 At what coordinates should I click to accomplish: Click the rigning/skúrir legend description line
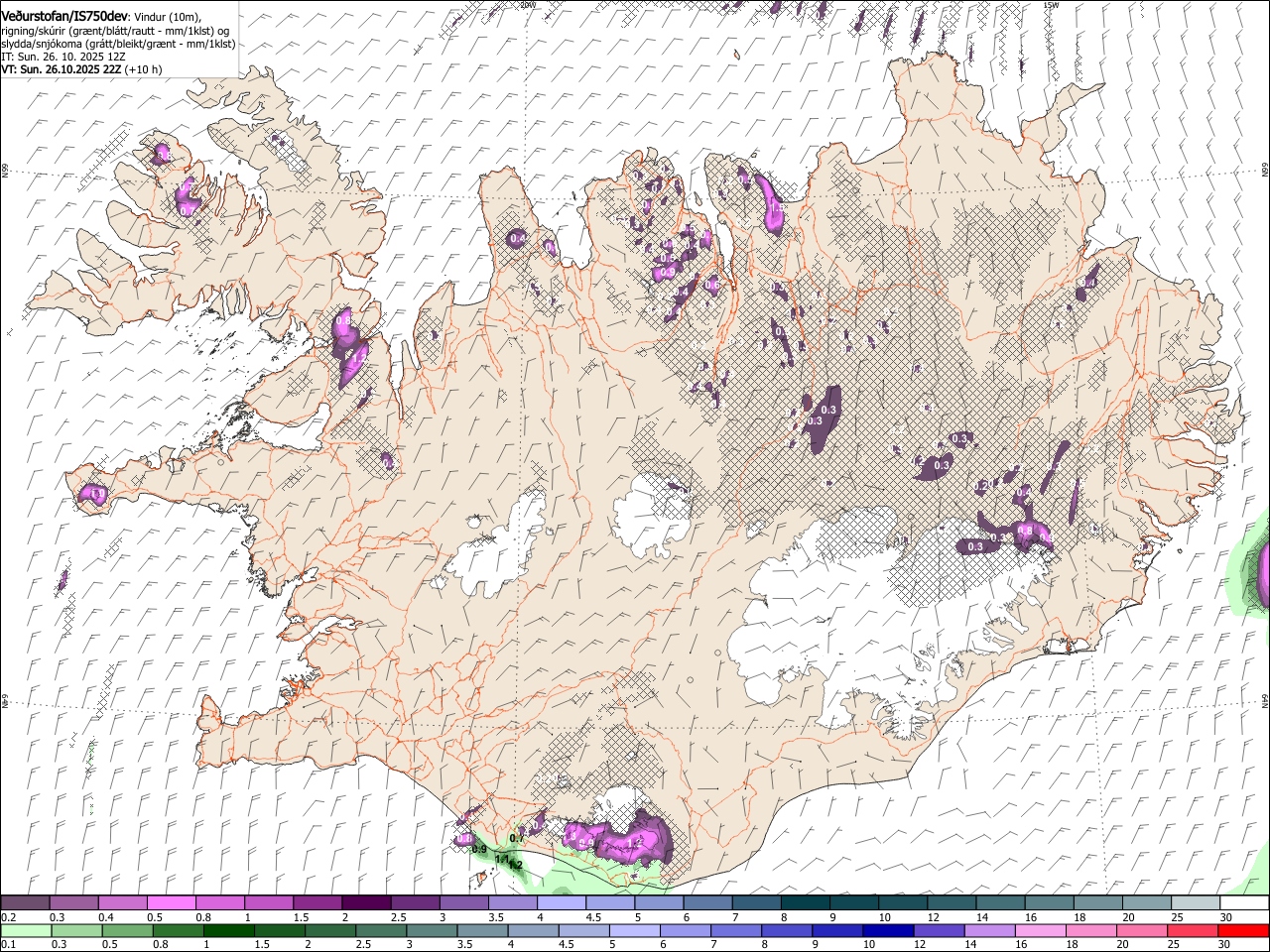click(x=115, y=31)
